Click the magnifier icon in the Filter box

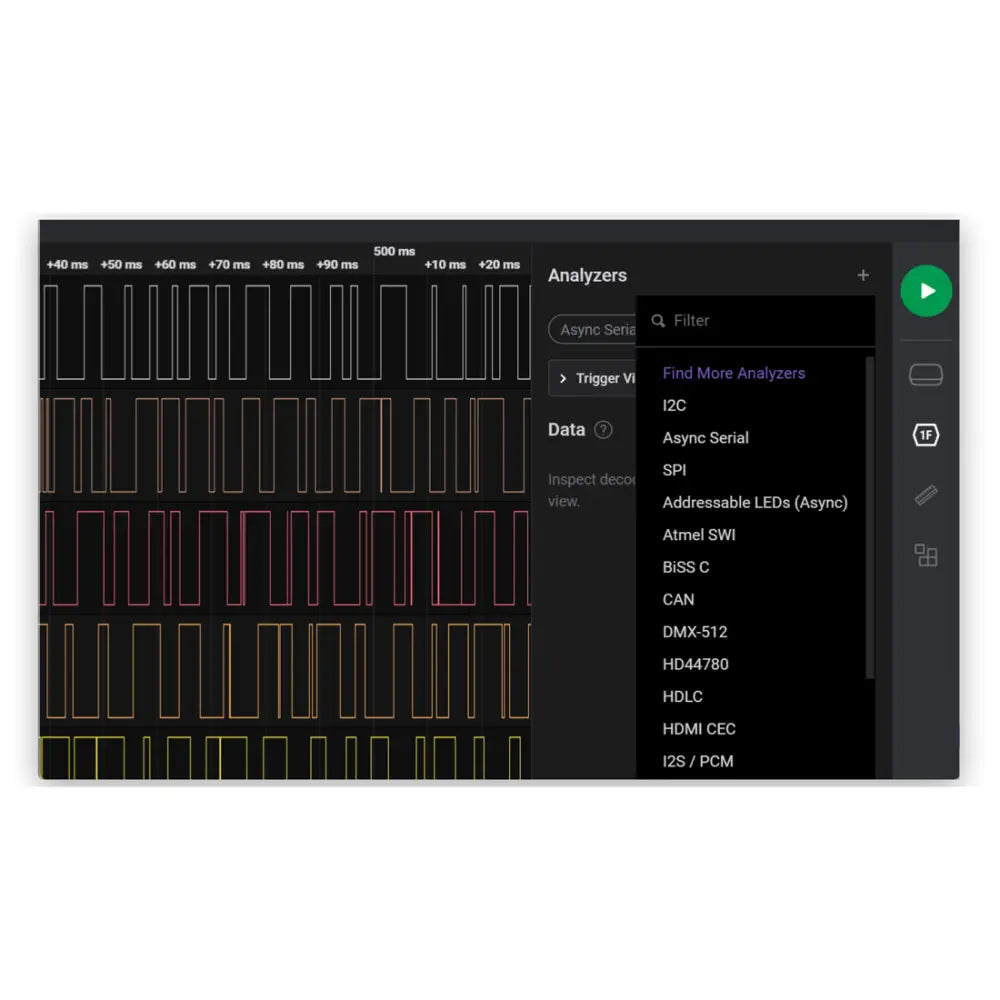pyautogui.click(x=658, y=321)
